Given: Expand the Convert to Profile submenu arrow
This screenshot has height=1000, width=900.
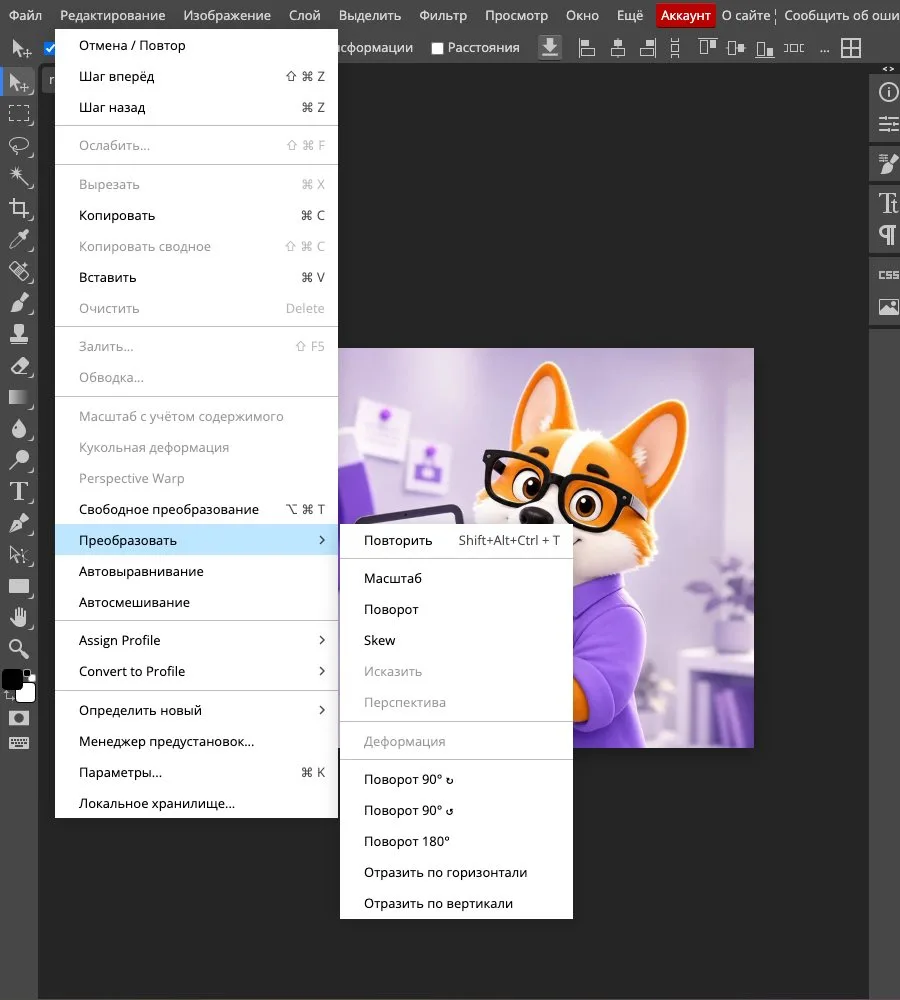Looking at the screenshot, I should pos(322,671).
